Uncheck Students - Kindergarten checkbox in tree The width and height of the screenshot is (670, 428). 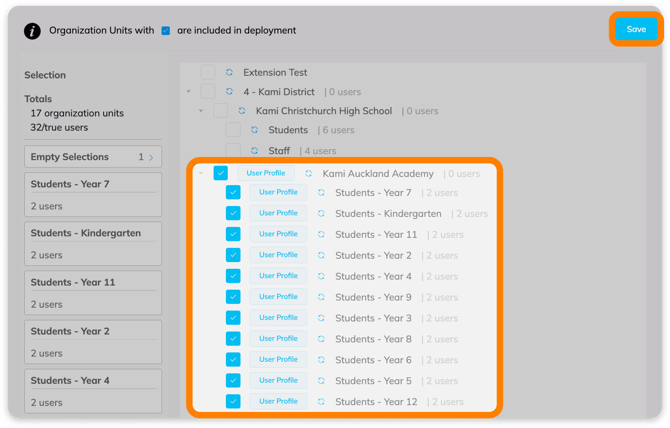(233, 213)
